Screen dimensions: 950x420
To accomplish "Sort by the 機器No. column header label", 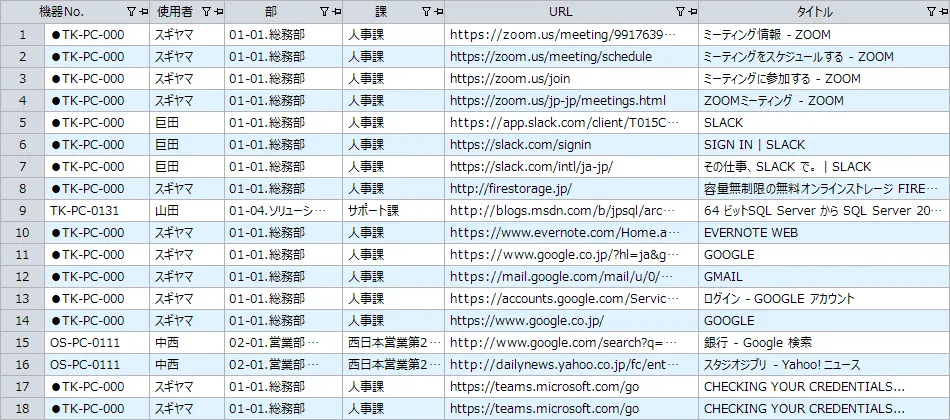I will [x=62, y=12].
